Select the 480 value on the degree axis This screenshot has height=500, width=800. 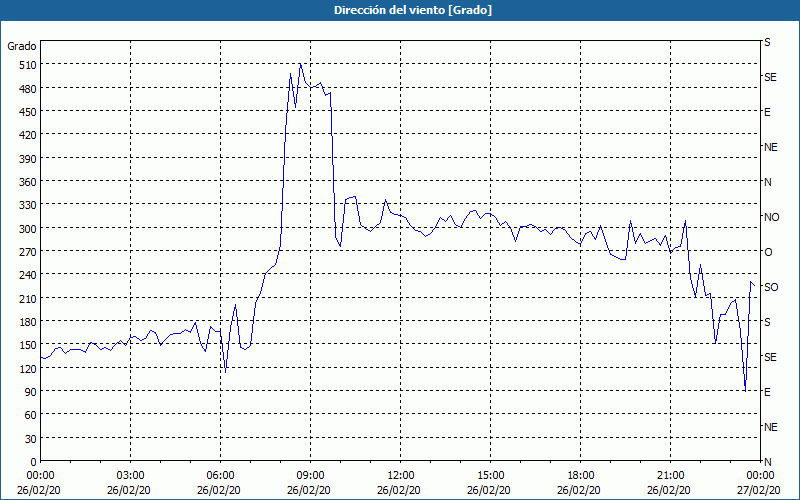click(28, 89)
